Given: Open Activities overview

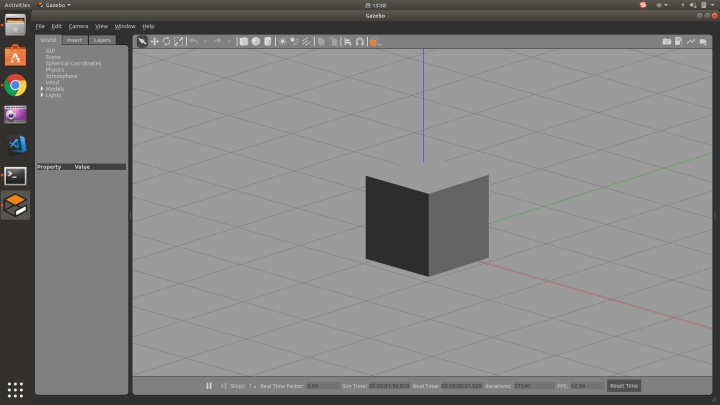Looking at the screenshot, I should pyautogui.click(x=17, y=5).
